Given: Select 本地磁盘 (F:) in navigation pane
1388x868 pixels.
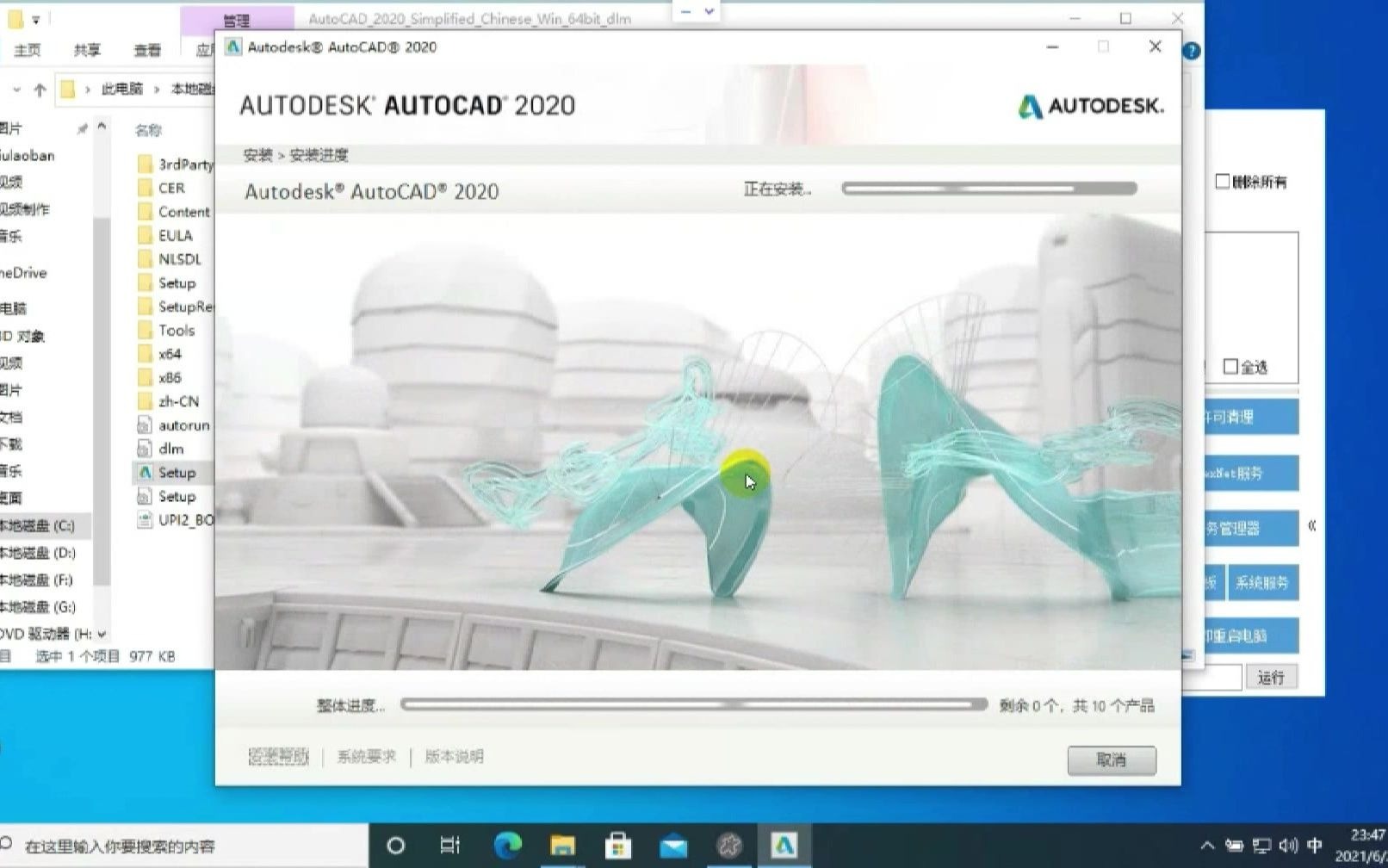Looking at the screenshot, I should tap(38, 580).
